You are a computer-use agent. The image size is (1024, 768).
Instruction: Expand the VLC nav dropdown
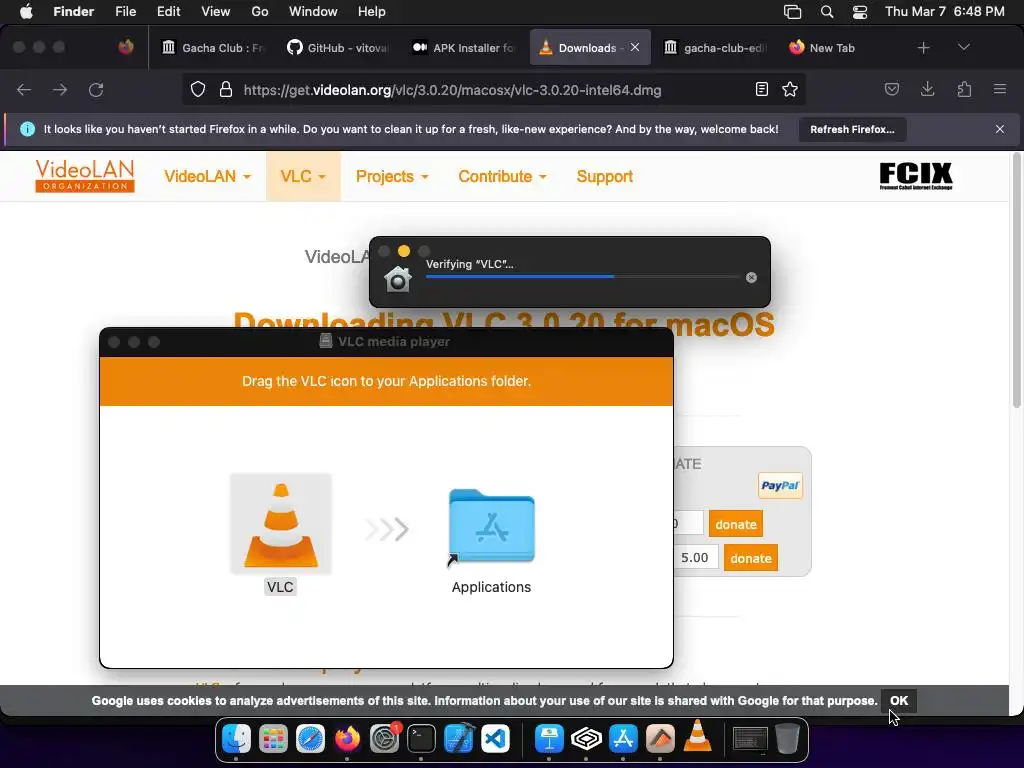coord(303,176)
